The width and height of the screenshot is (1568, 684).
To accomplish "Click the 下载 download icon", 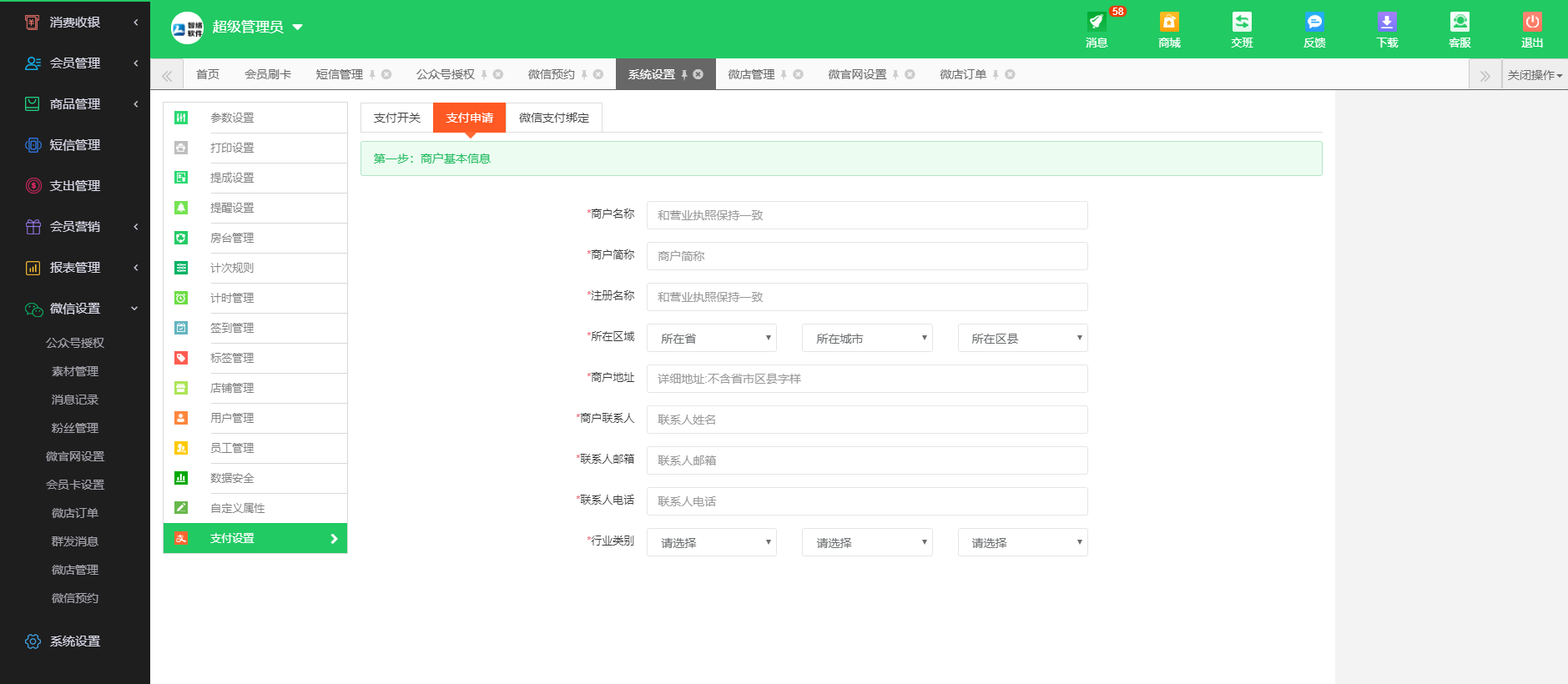I will [x=1387, y=23].
